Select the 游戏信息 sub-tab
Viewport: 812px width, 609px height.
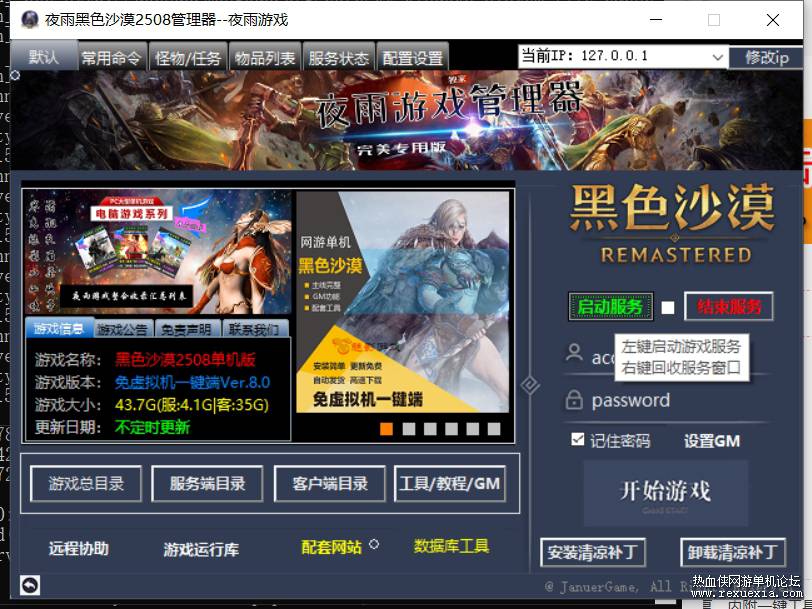click(x=59, y=328)
